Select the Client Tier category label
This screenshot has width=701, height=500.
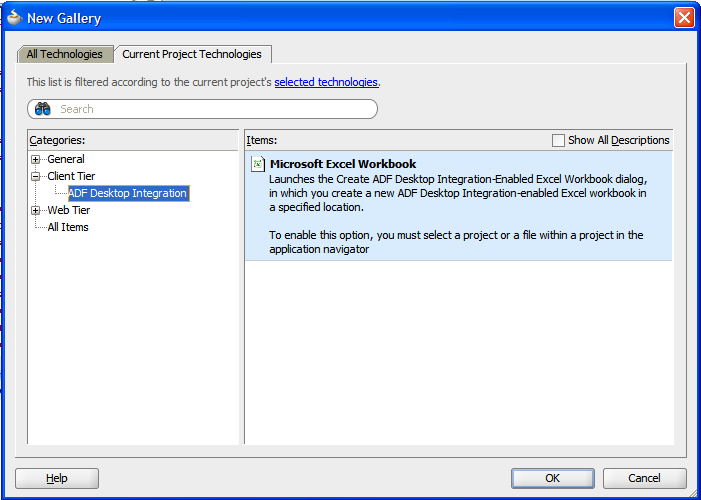click(71, 176)
